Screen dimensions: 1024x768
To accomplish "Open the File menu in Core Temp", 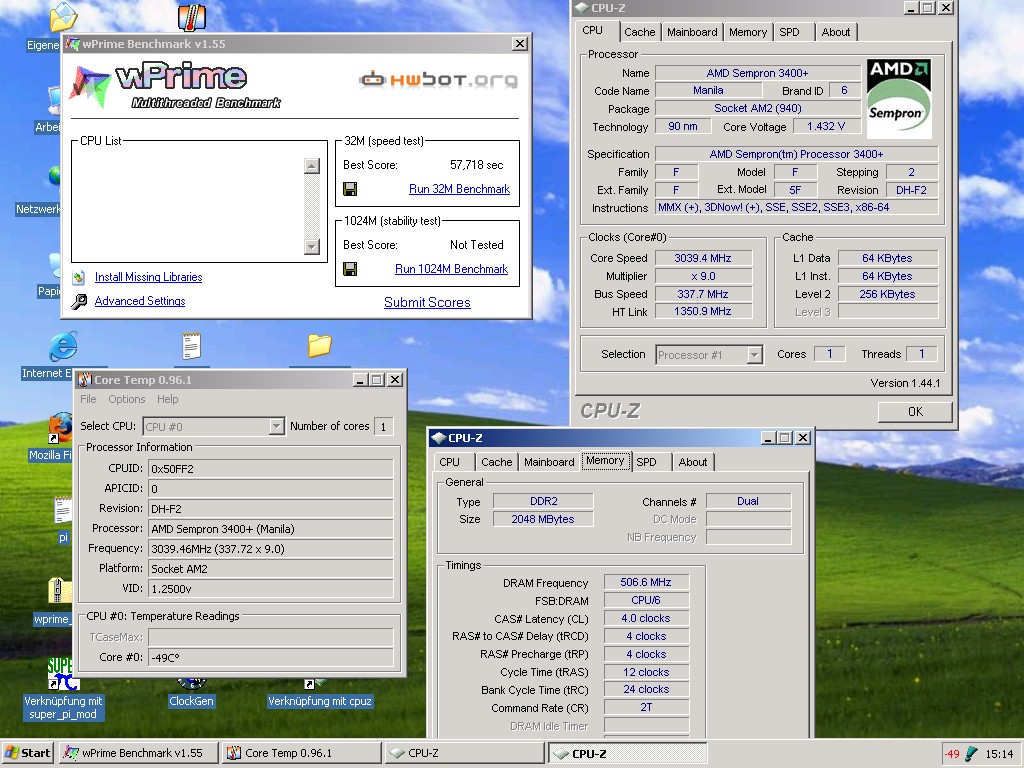I will (x=88, y=399).
